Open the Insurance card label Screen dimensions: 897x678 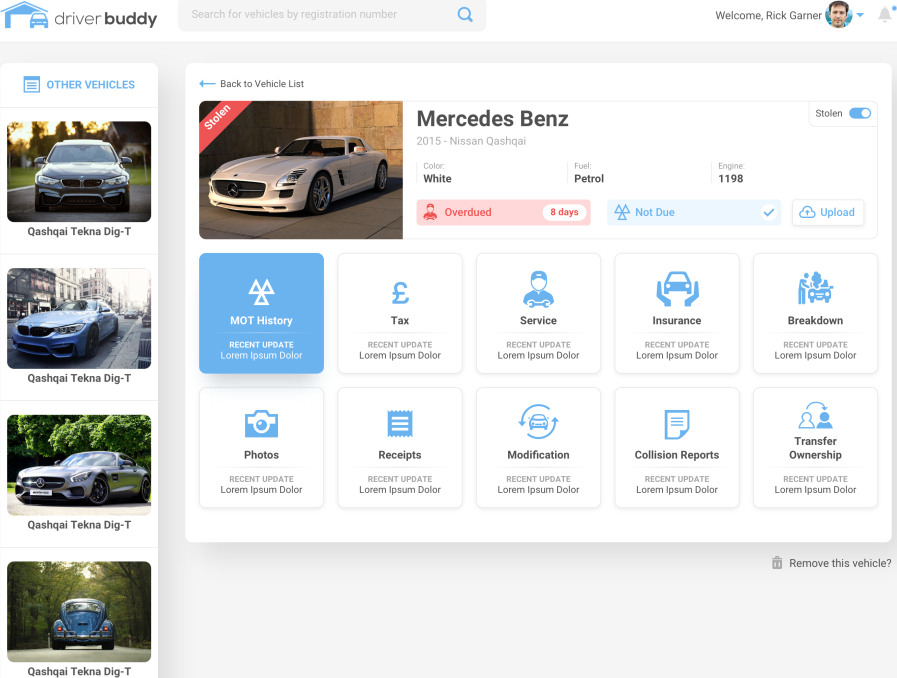(x=677, y=320)
